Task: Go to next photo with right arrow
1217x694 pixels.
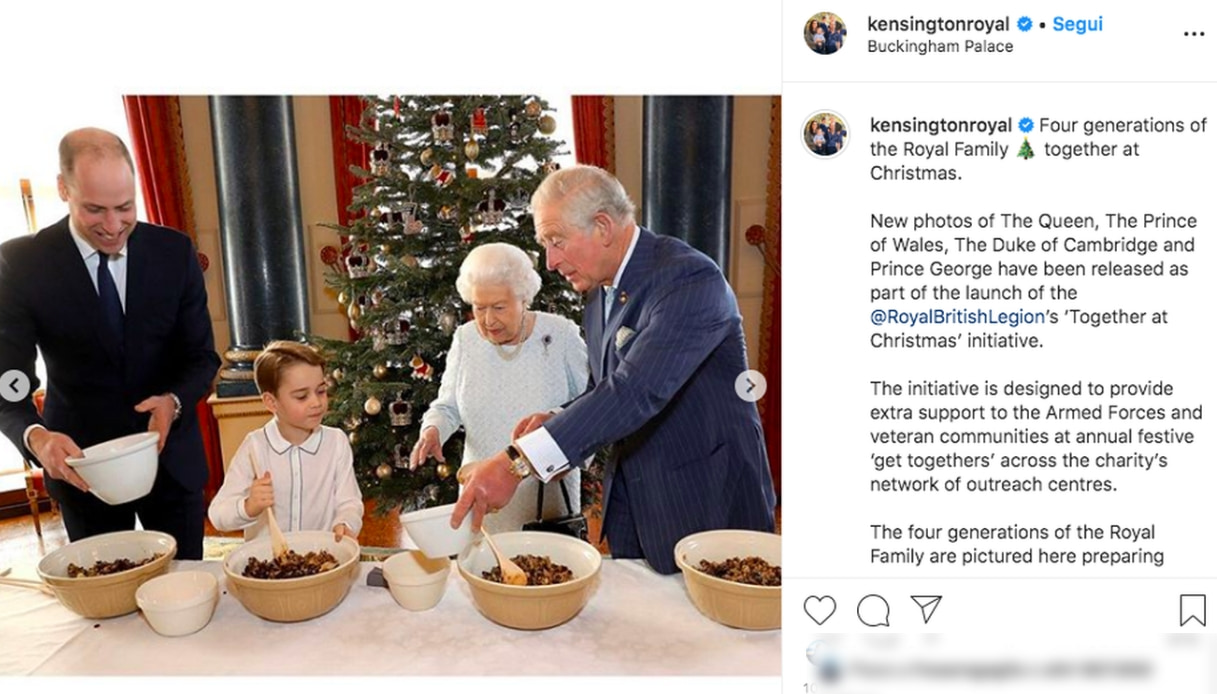Action: click(x=751, y=385)
